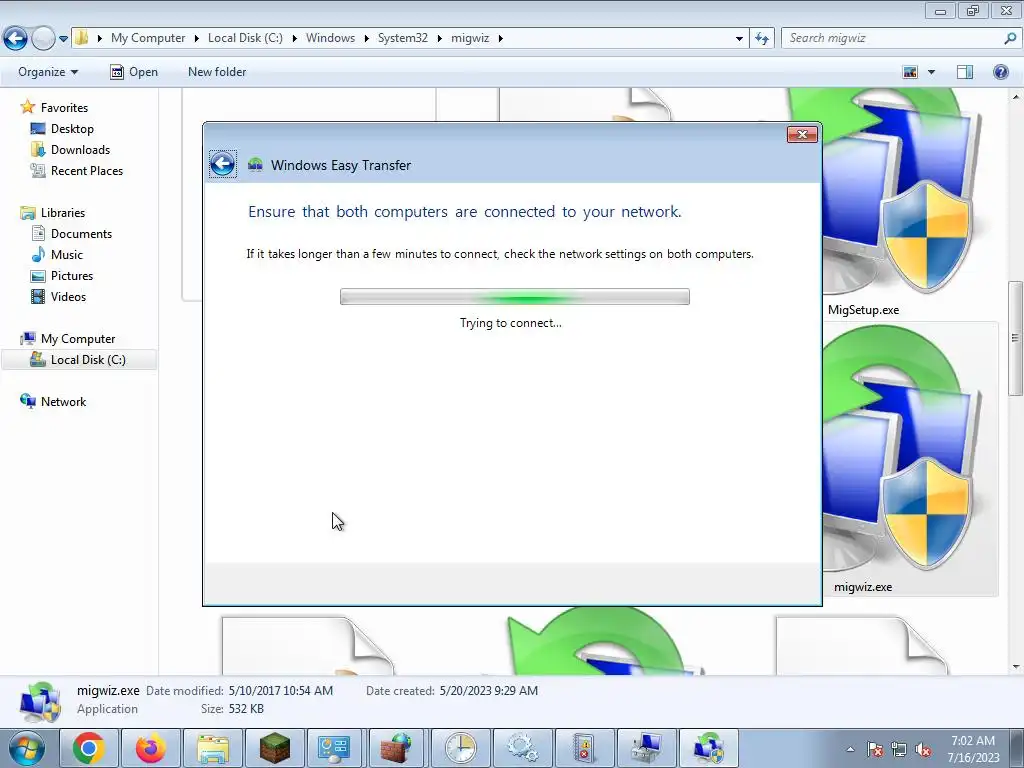Screen dimensions: 1024x768
Task: Switch to Windows Easy Transfer taskbar icon
Action: click(x=709, y=748)
